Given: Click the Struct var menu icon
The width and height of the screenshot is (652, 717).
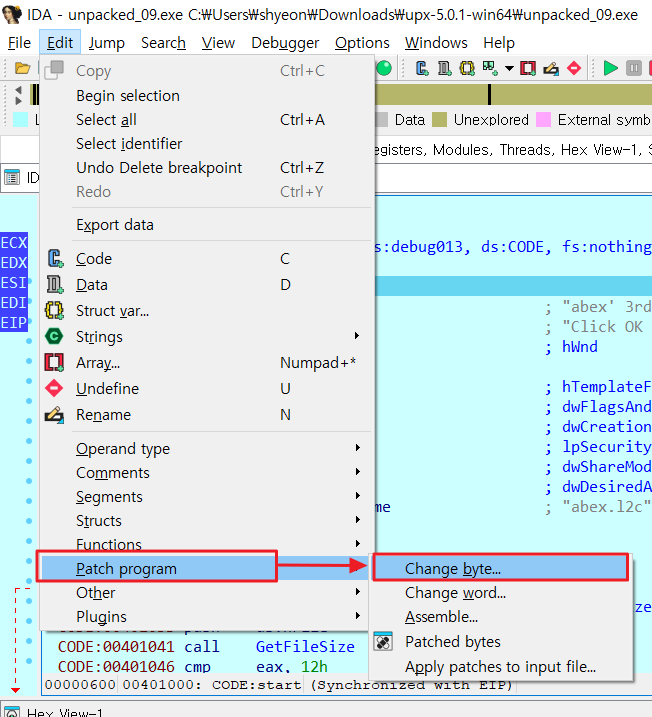Looking at the screenshot, I should click(54, 310).
